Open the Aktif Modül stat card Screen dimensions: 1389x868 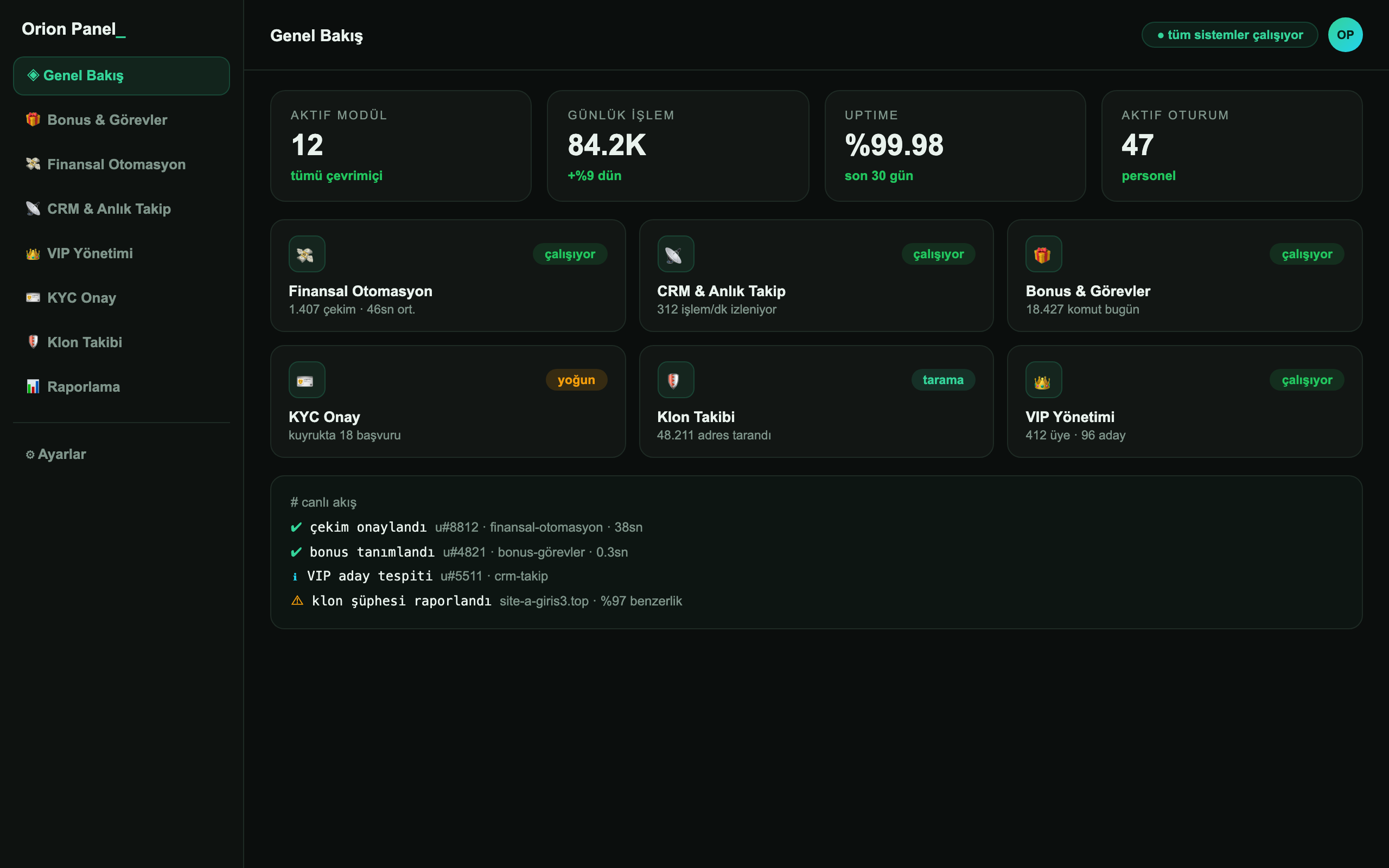click(x=400, y=146)
